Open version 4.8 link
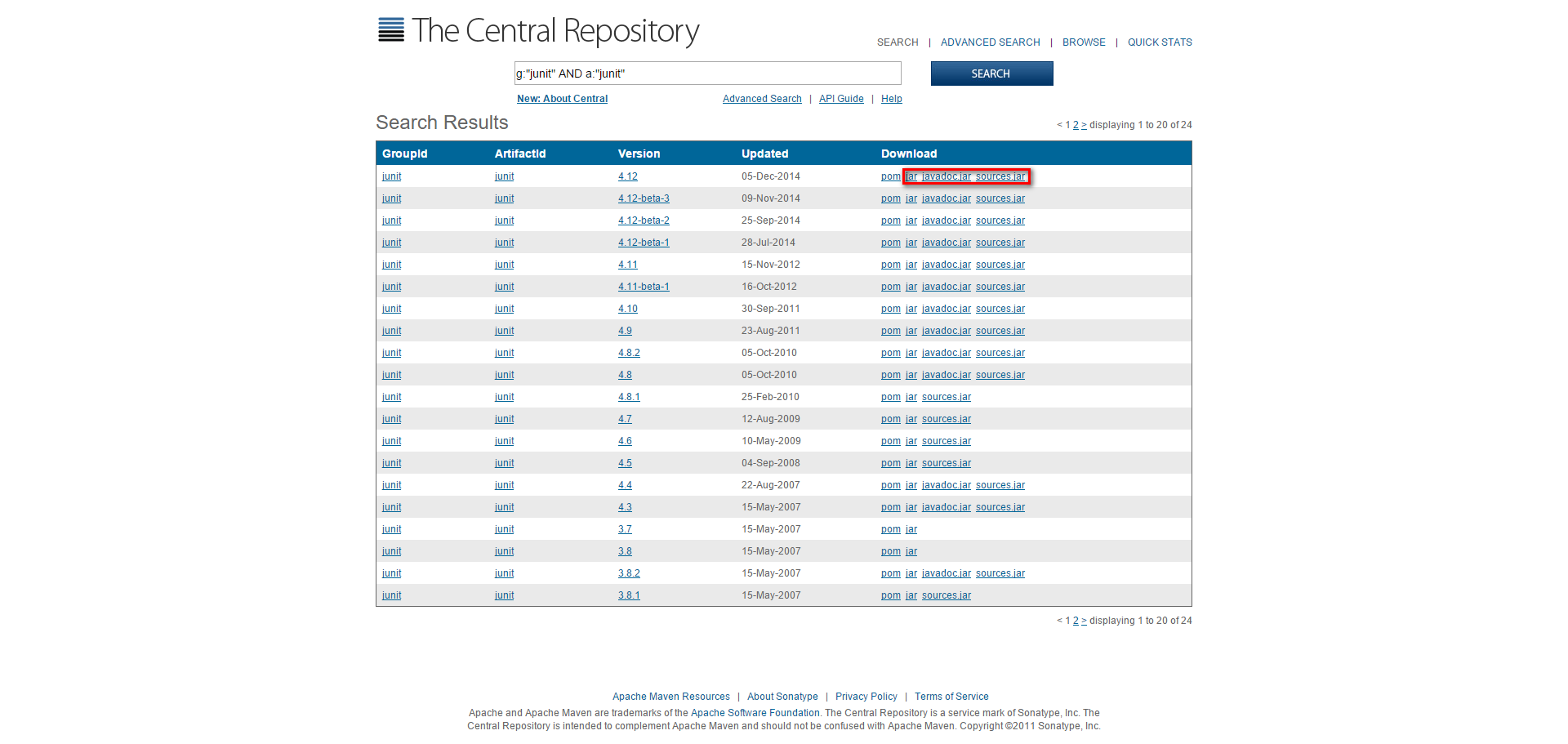Screen dimensions: 1568x744 (625, 375)
